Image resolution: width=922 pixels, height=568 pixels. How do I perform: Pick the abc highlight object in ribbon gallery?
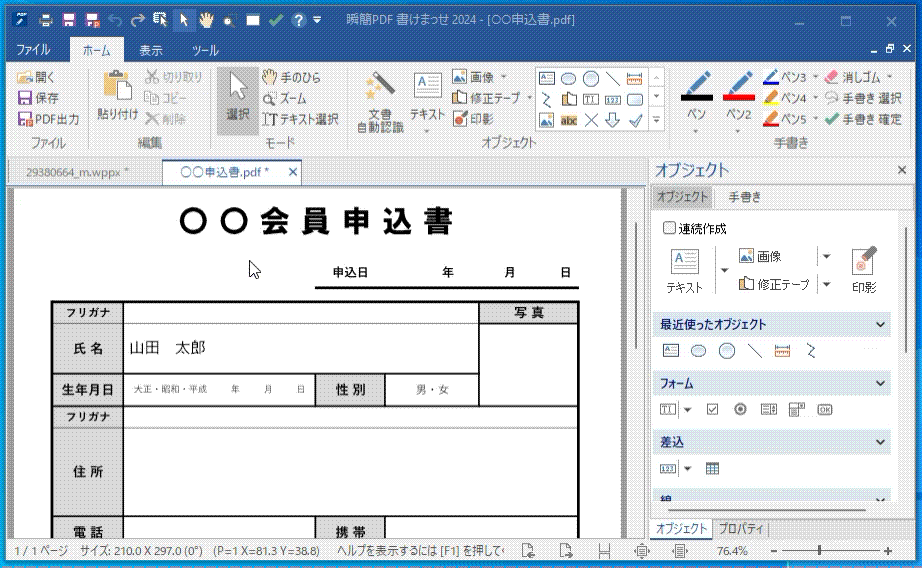569,121
